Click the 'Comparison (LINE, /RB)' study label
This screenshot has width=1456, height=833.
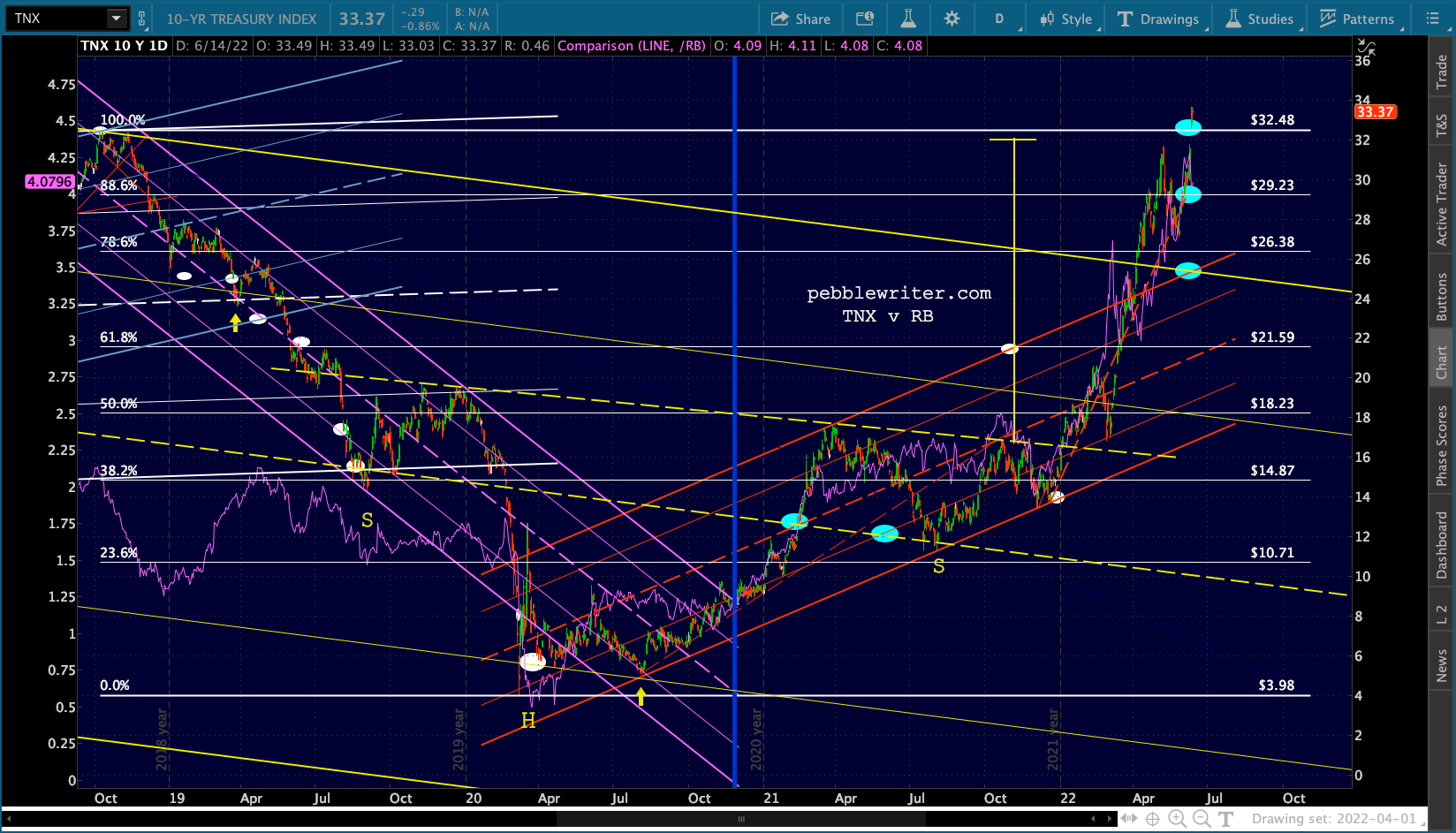click(x=632, y=46)
